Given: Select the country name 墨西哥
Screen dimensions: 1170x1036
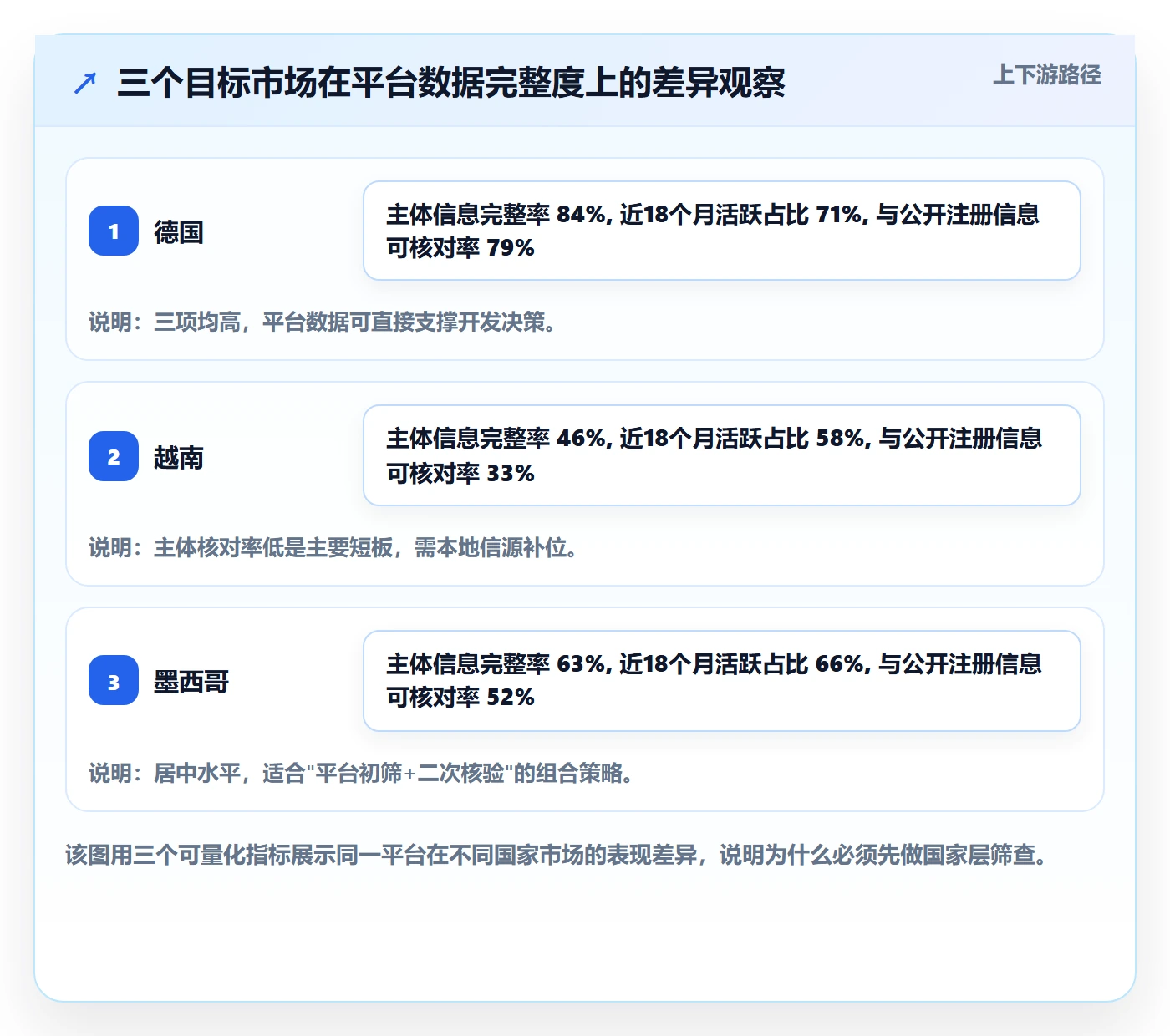Looking at the screenshot, I should [191, 682].
